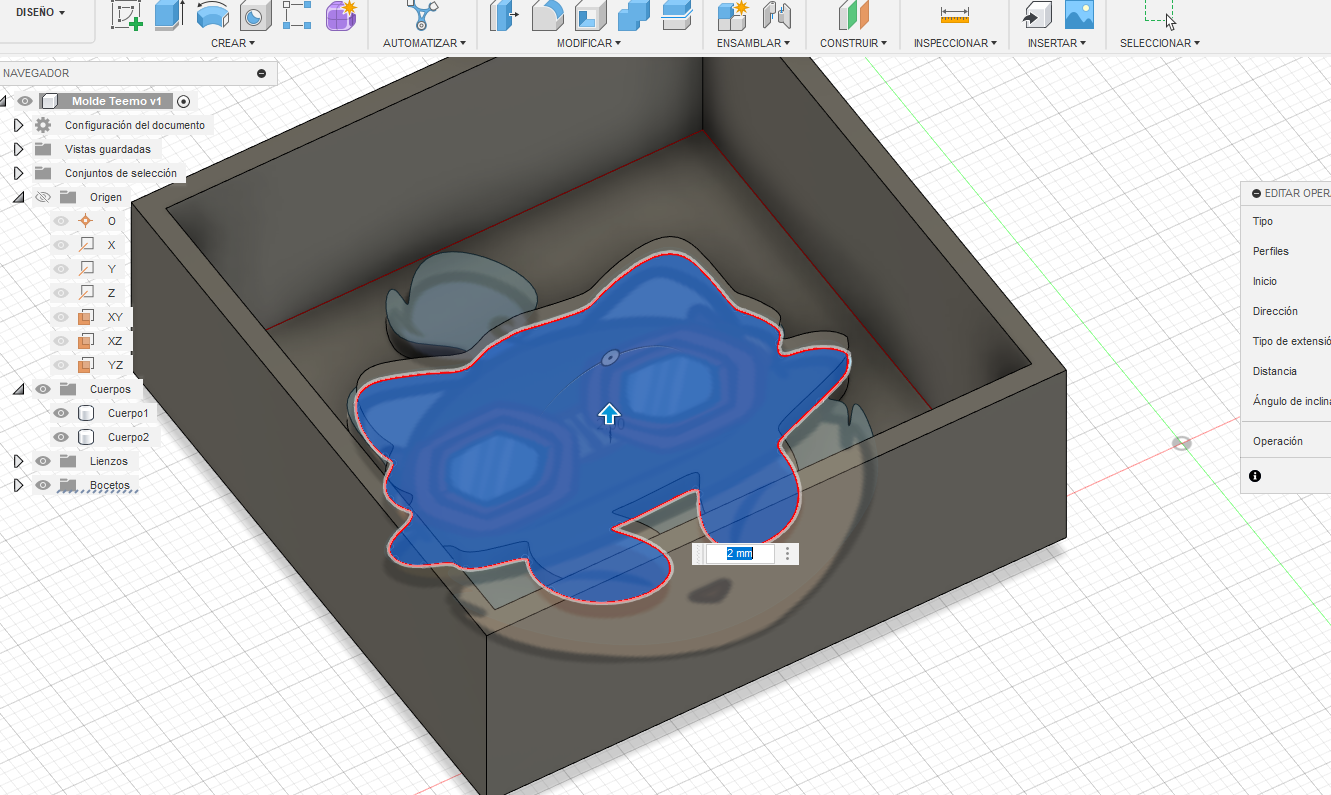
Task: Select the Rectangular Pattern tool icon
Action: pos(298,14)
